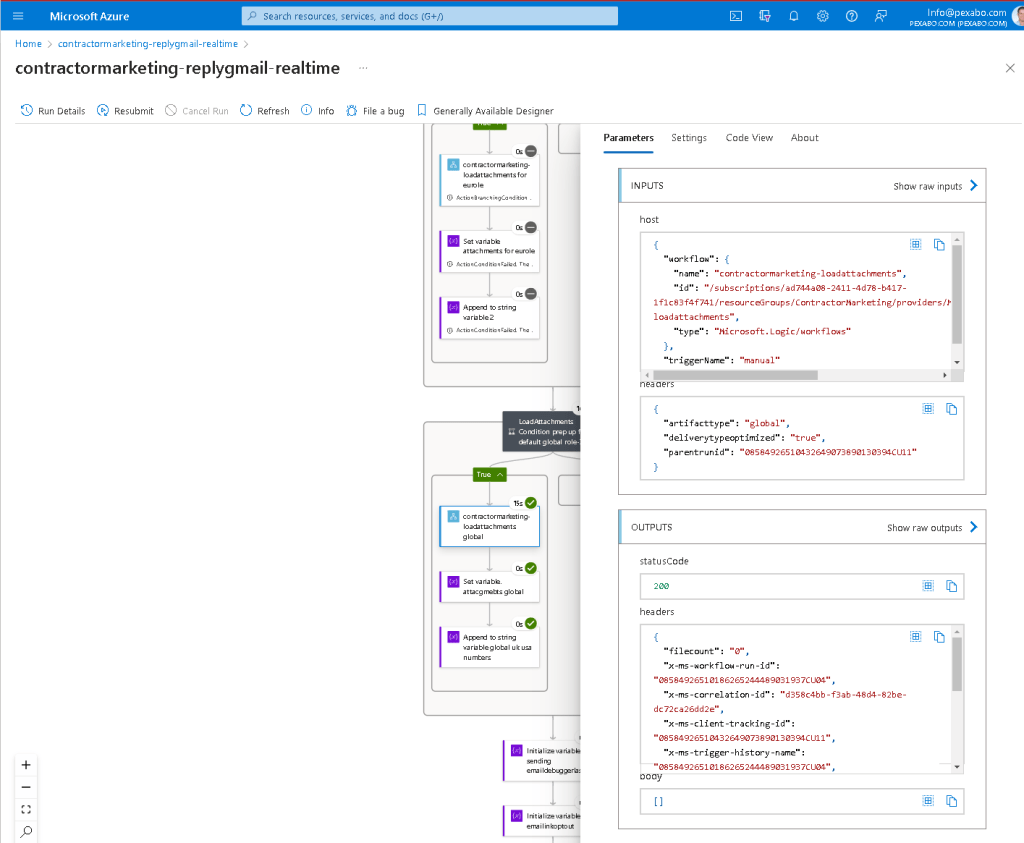The width and height of the screenshot is (1024, 843).
Task: Copy the host input JSON
Action: (x=939, y=244)
